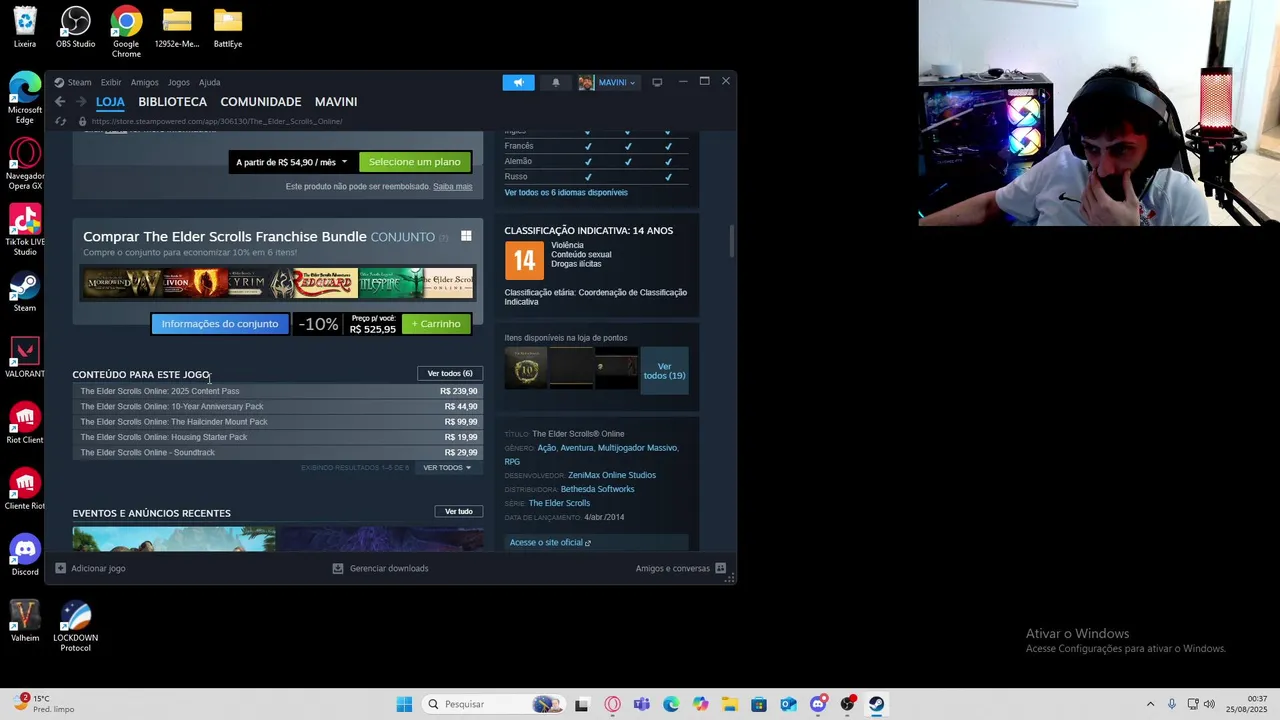Open VALORANT desktop shortcut
Viewport: 1280px width, 720px height.
click(25, 357)
